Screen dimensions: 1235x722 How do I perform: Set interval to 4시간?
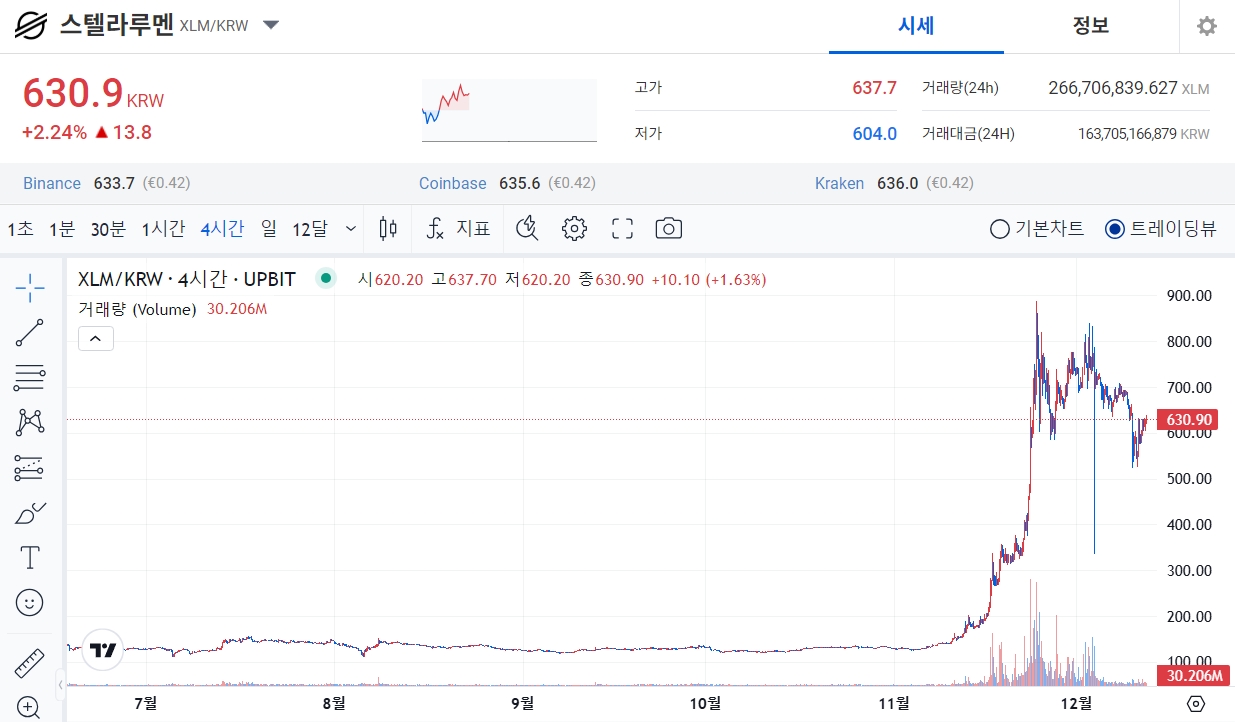coord(222,229)
